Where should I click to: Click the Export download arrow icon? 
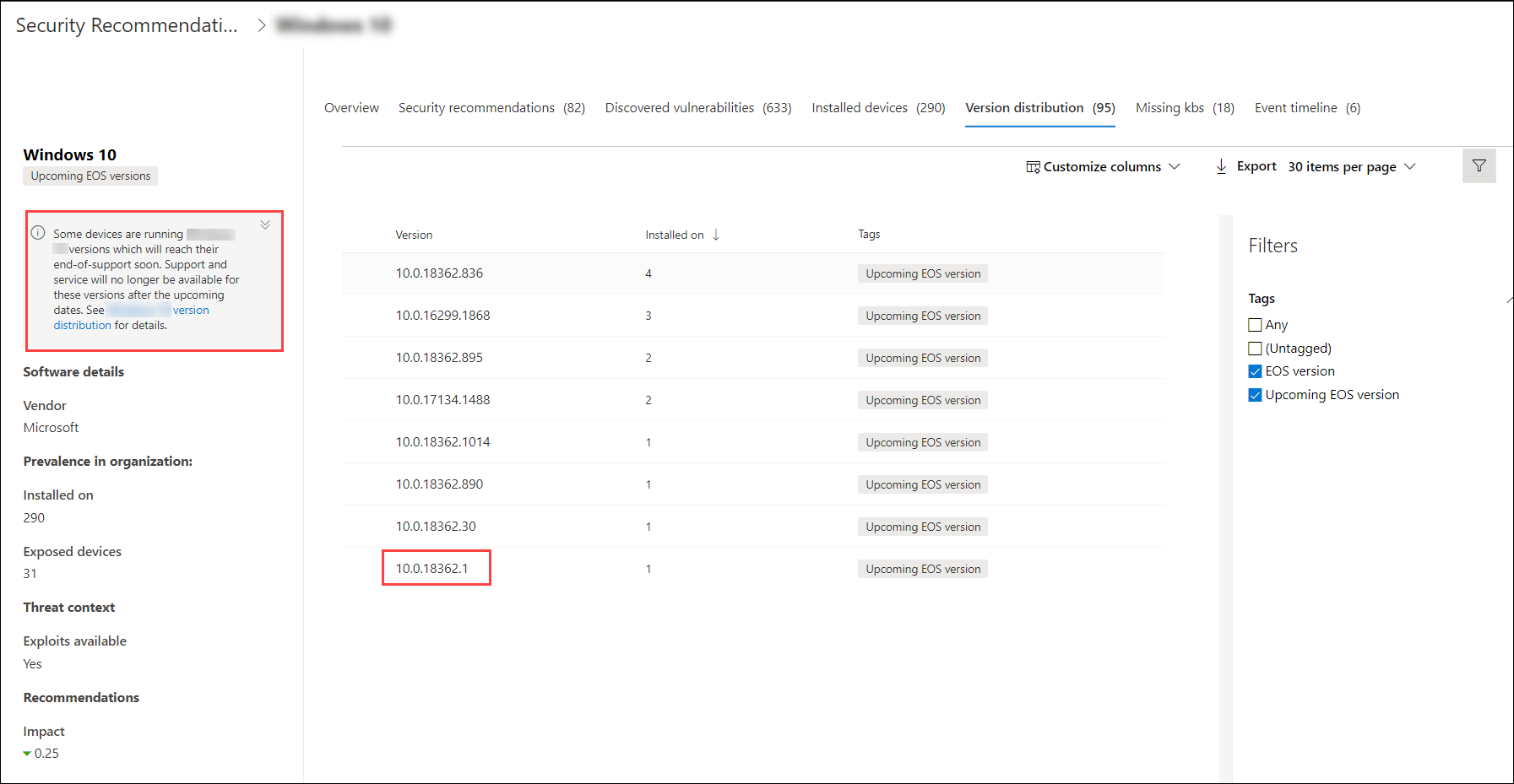pyautogui.click(x=1221, y=166)
